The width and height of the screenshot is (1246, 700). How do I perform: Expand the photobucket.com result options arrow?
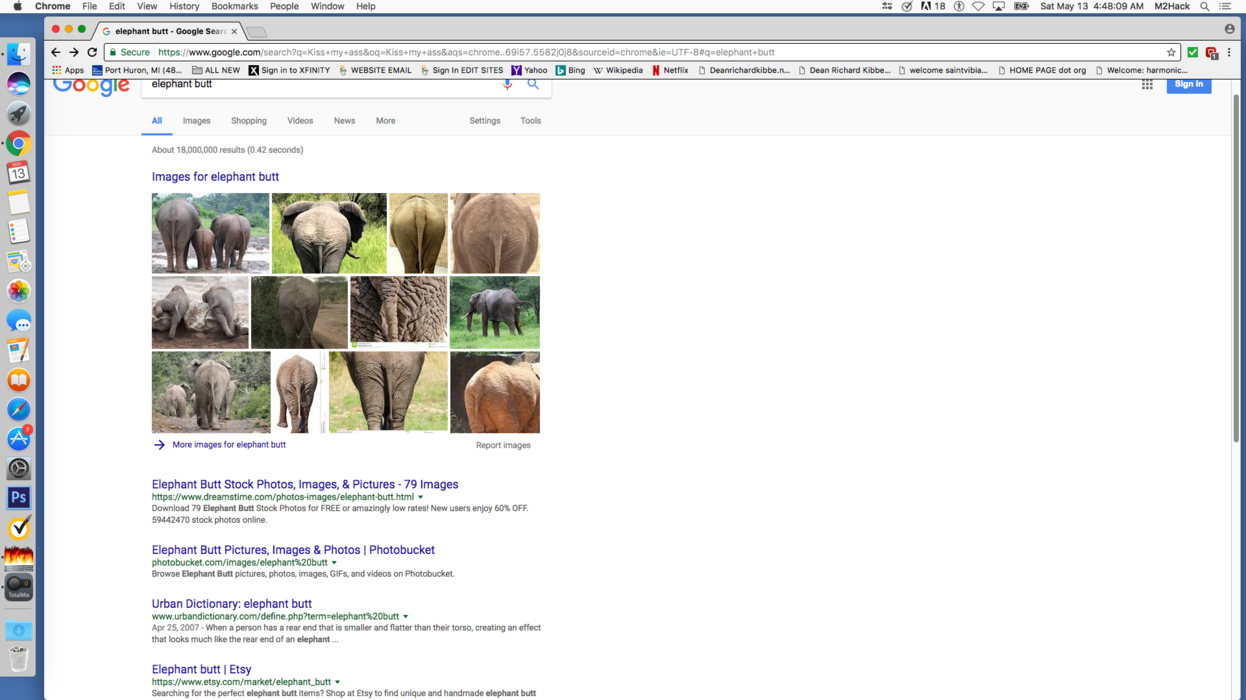click(334, 563)
